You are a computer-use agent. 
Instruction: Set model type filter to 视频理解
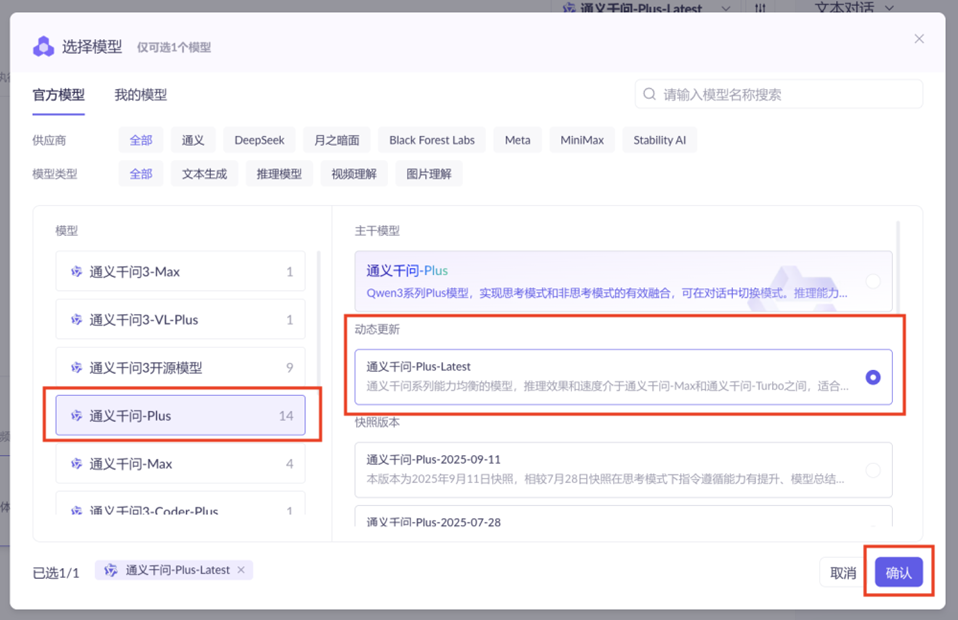[x=354, y=174]
